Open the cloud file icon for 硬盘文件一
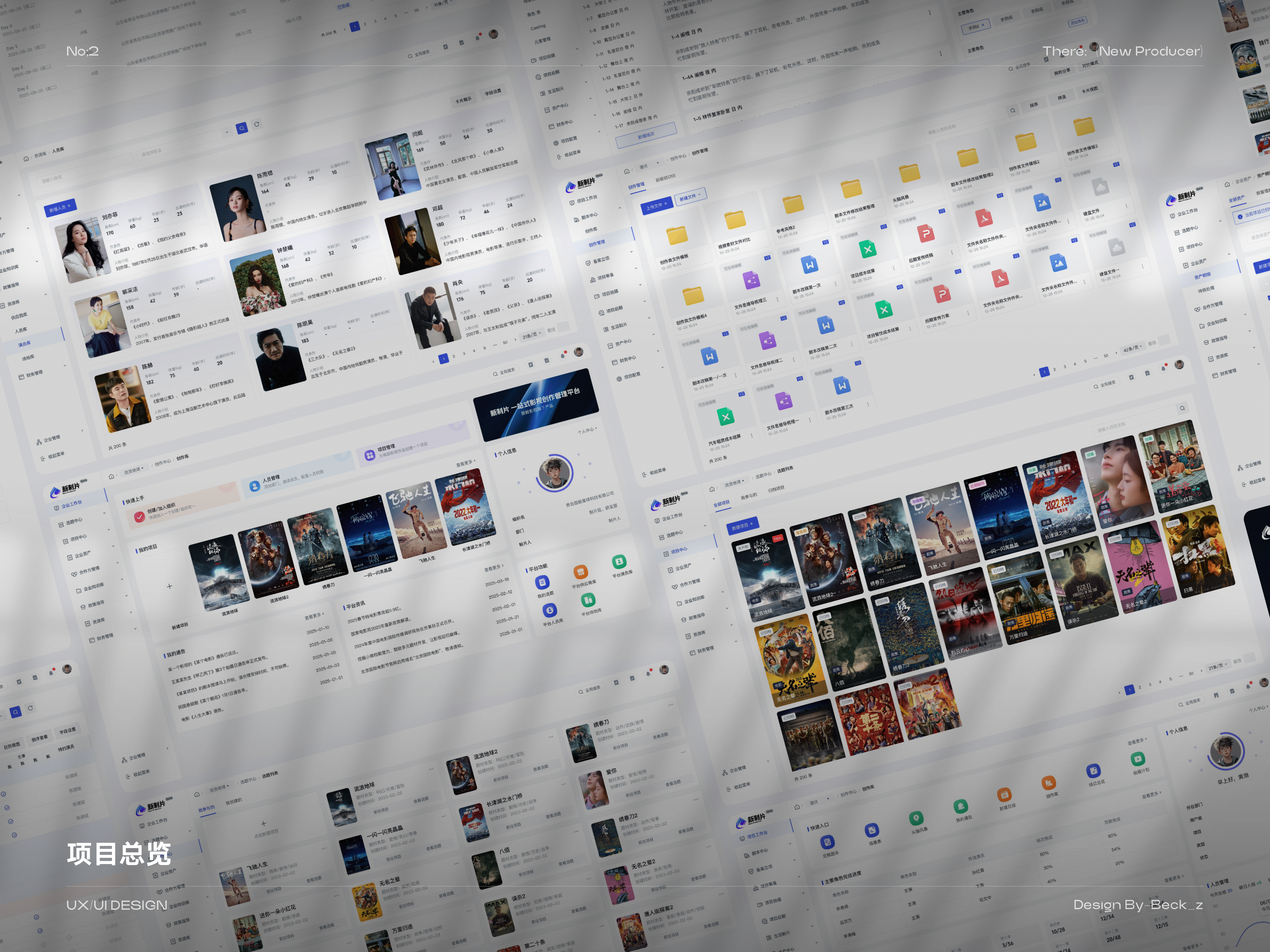The height and width of the screenshot is (952, 1270). (1116, 247)
